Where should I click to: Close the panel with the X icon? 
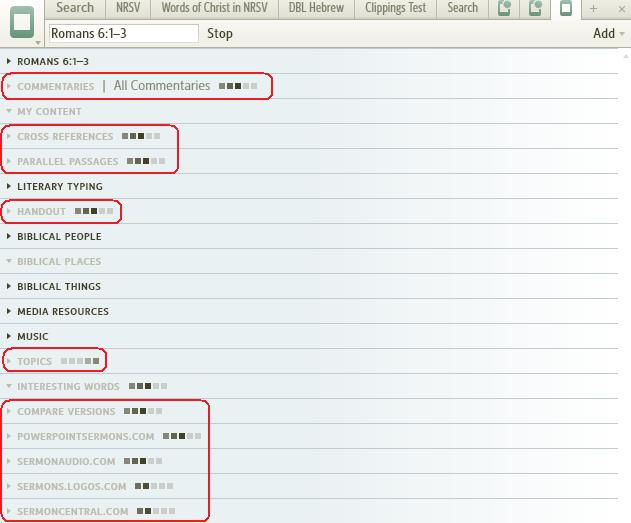tap(621, 9)
